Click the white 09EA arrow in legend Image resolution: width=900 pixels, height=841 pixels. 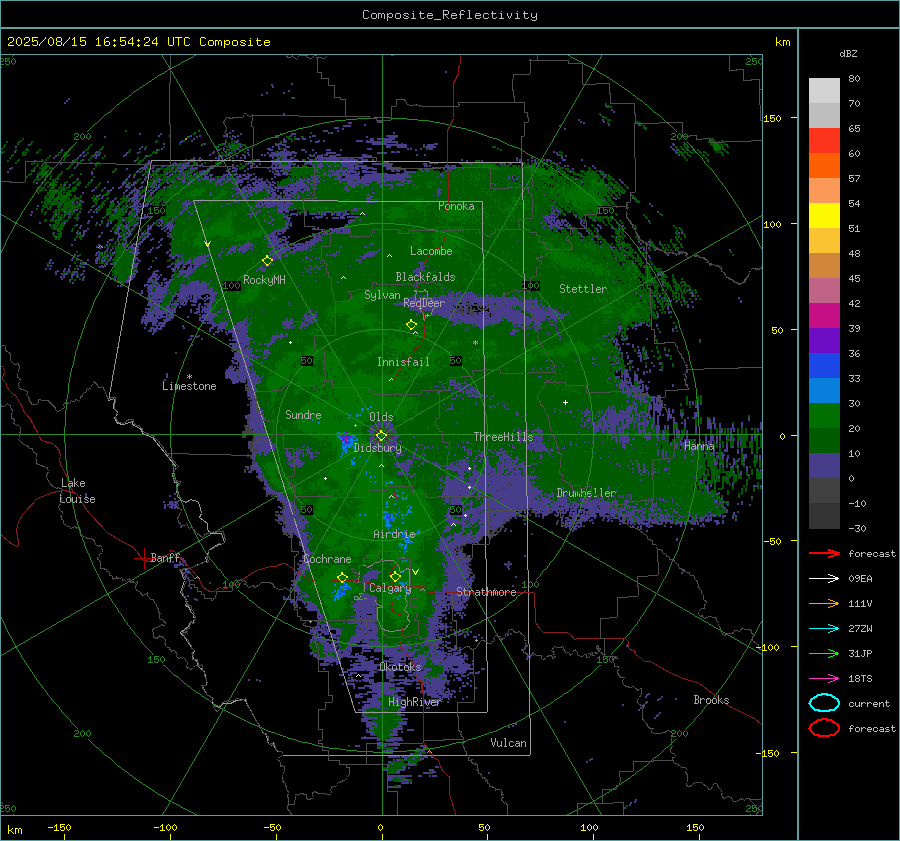point(824,579)
